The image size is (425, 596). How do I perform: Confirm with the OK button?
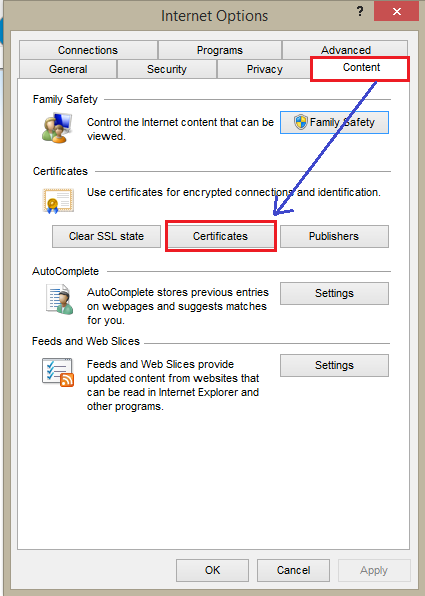(212, 570)
